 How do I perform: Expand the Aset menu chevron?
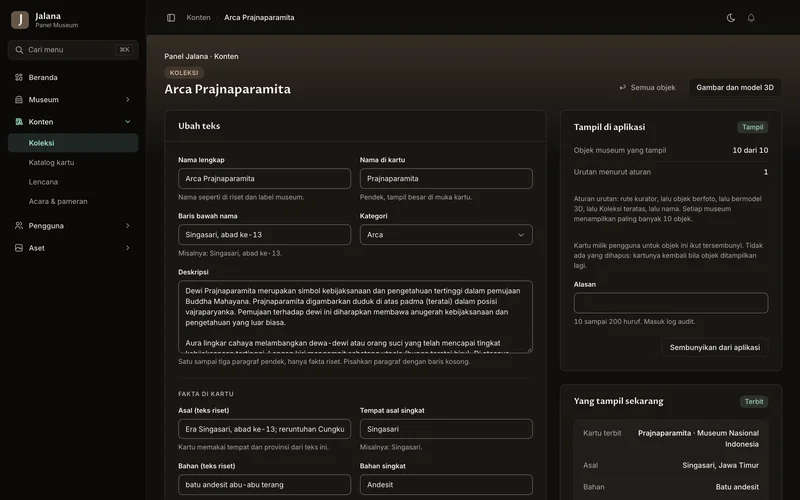[128, 248]
